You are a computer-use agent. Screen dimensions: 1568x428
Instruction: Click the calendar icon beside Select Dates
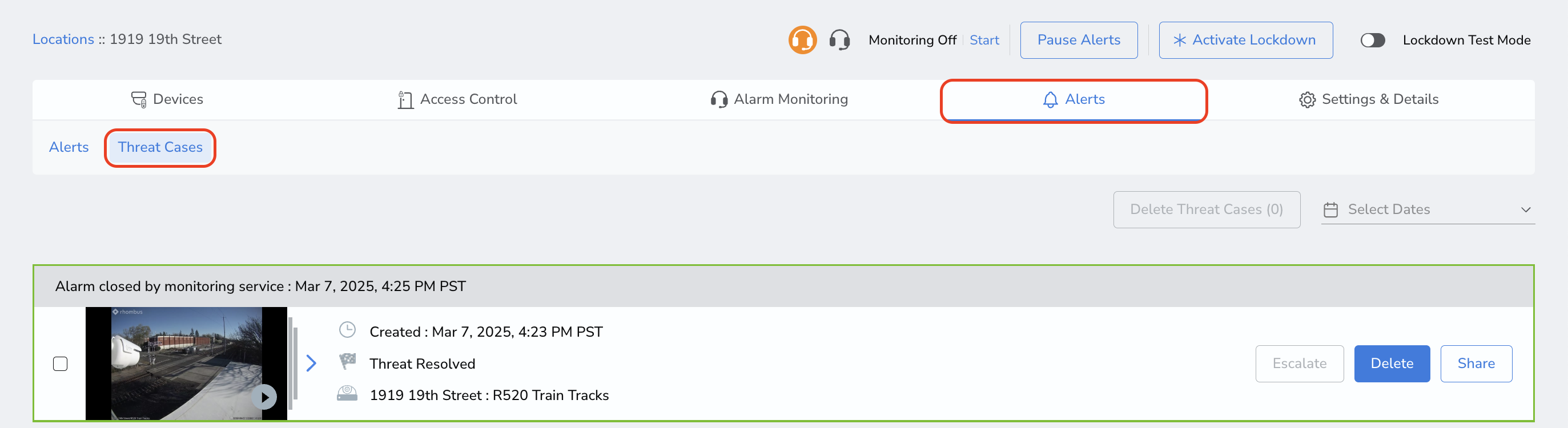[x=1330, y=210]
